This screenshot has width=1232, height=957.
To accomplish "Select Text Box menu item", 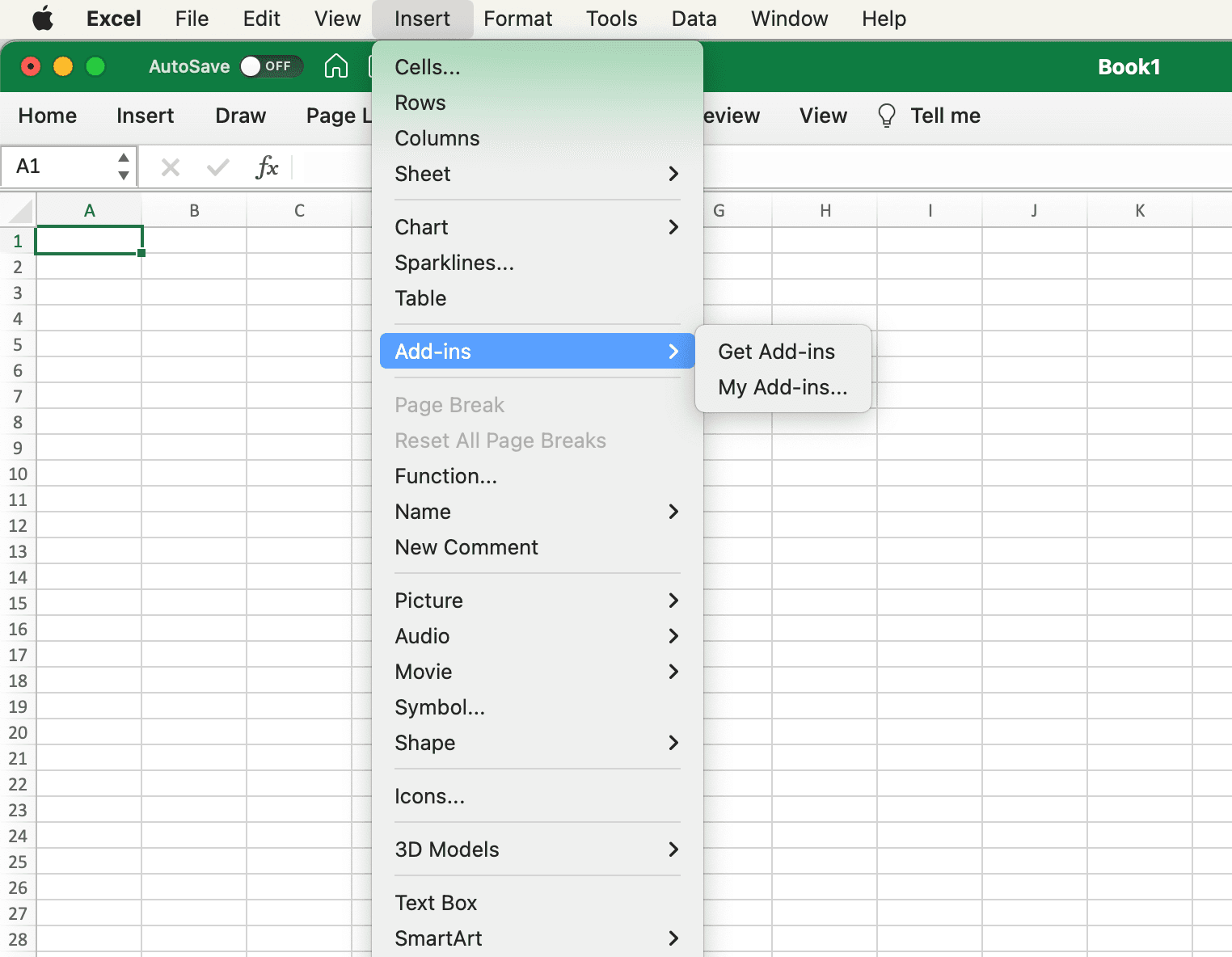I will click(x=538, y=903).
